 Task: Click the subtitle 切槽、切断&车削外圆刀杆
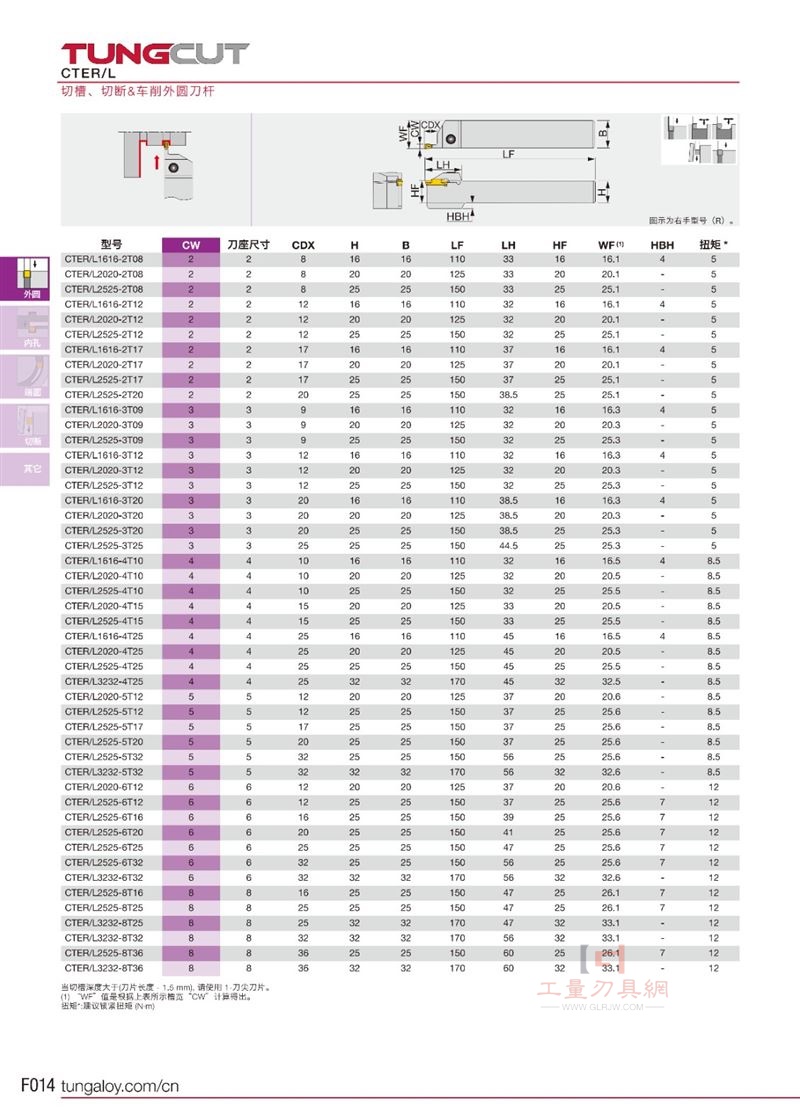pos(137,91)
